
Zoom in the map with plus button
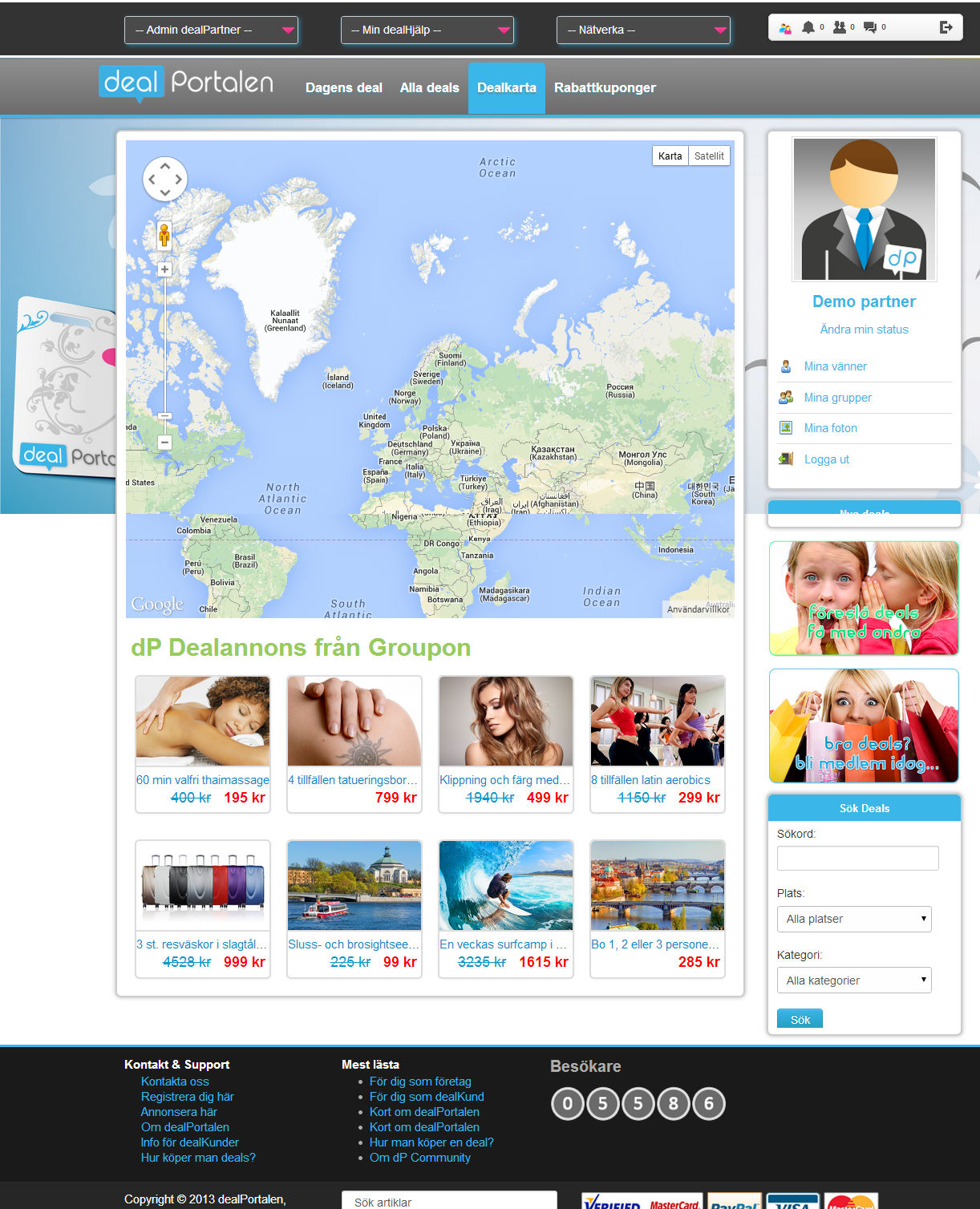(164, 269)
